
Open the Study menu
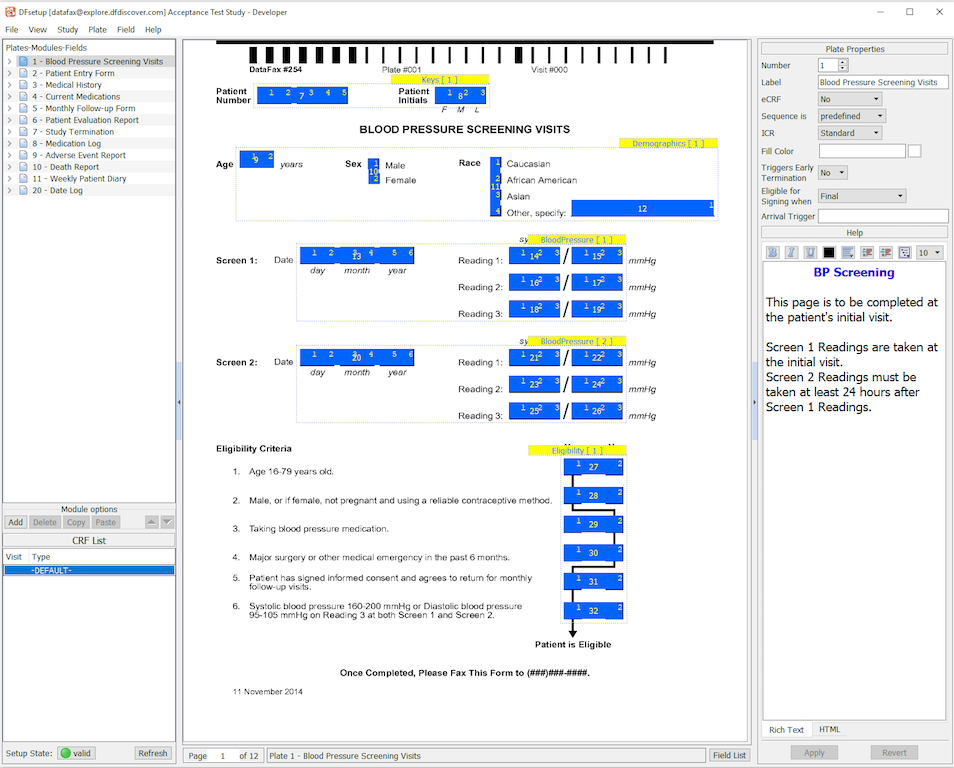point(67,30)
